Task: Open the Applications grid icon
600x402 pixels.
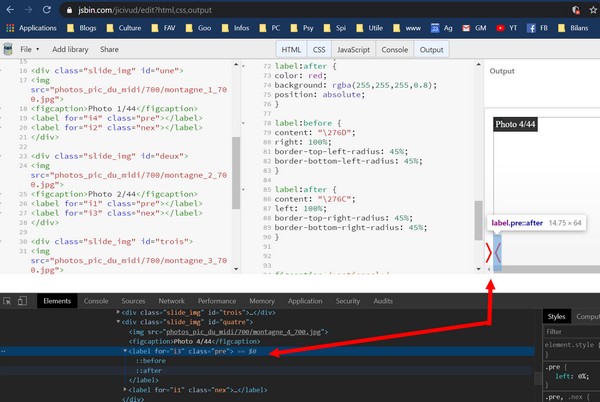Action: [x=10, y=28]
